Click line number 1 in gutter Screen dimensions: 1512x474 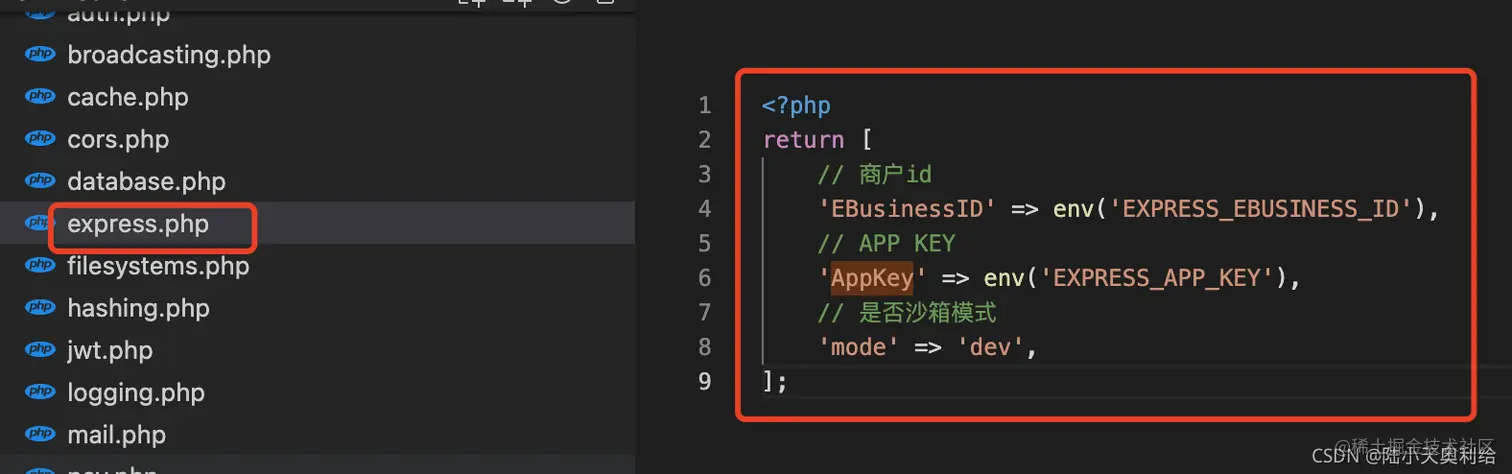click(x=705, y=105)
